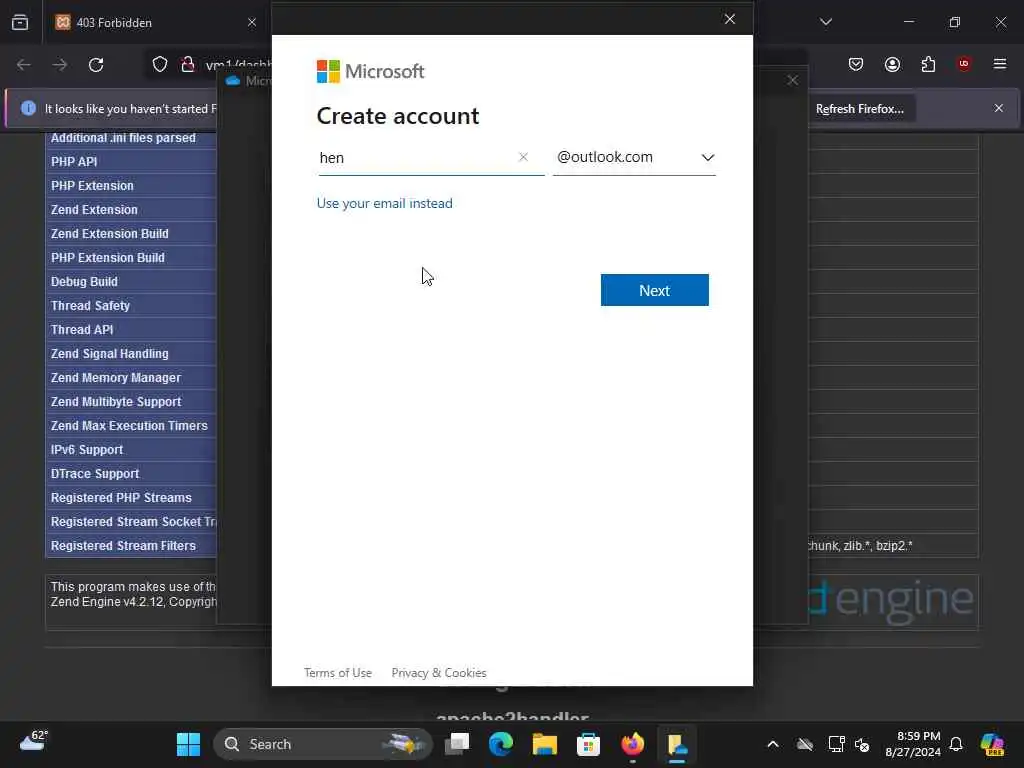
Task: Reload the page in Firefox
Action: click(96, 65)
